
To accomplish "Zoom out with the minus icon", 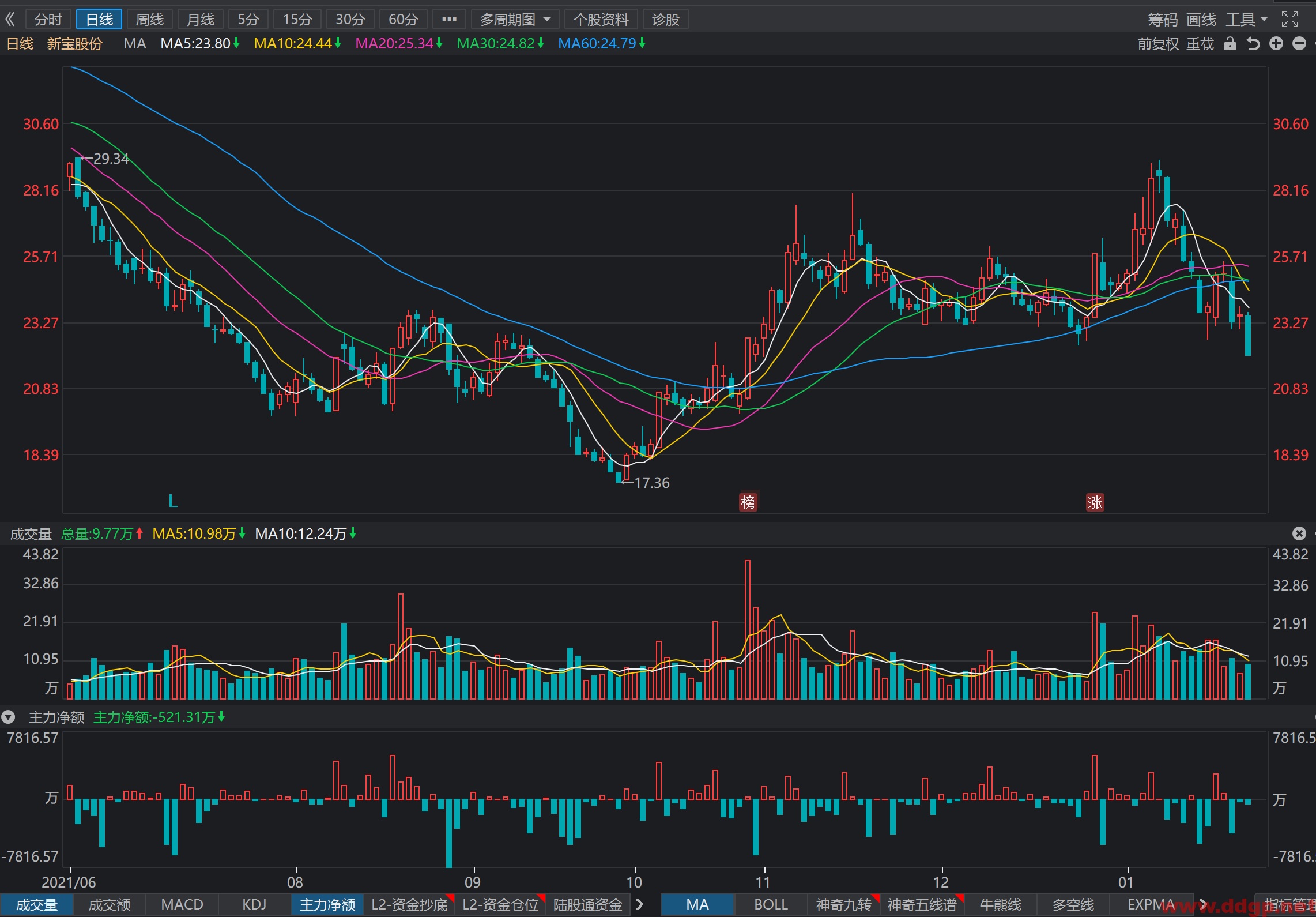I will pyautogui.click(x=1299, y=44).
